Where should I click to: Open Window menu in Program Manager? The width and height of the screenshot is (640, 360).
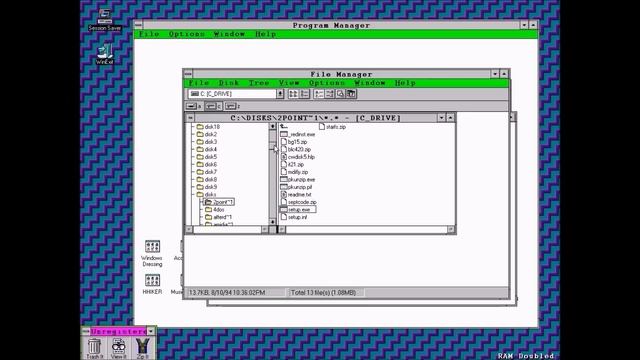coord(229,34)
